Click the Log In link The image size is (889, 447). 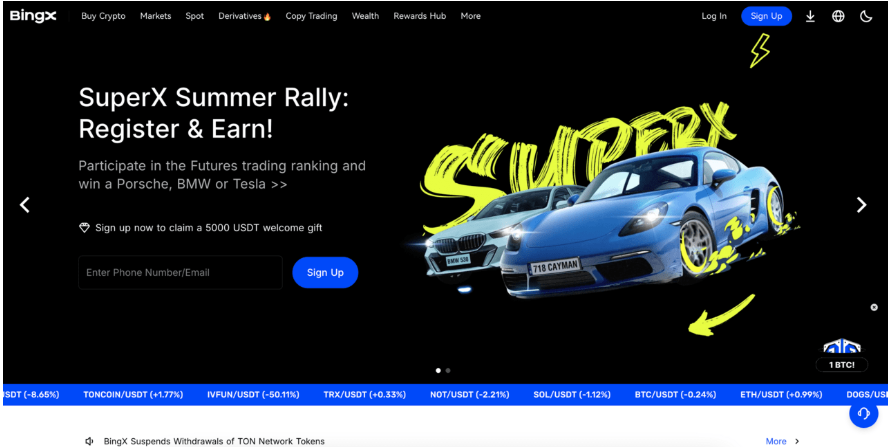[714, 16]
